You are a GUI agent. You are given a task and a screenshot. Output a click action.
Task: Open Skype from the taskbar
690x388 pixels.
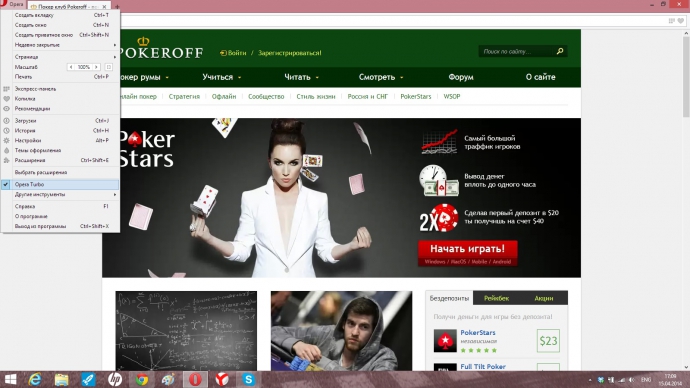point(249,379)
